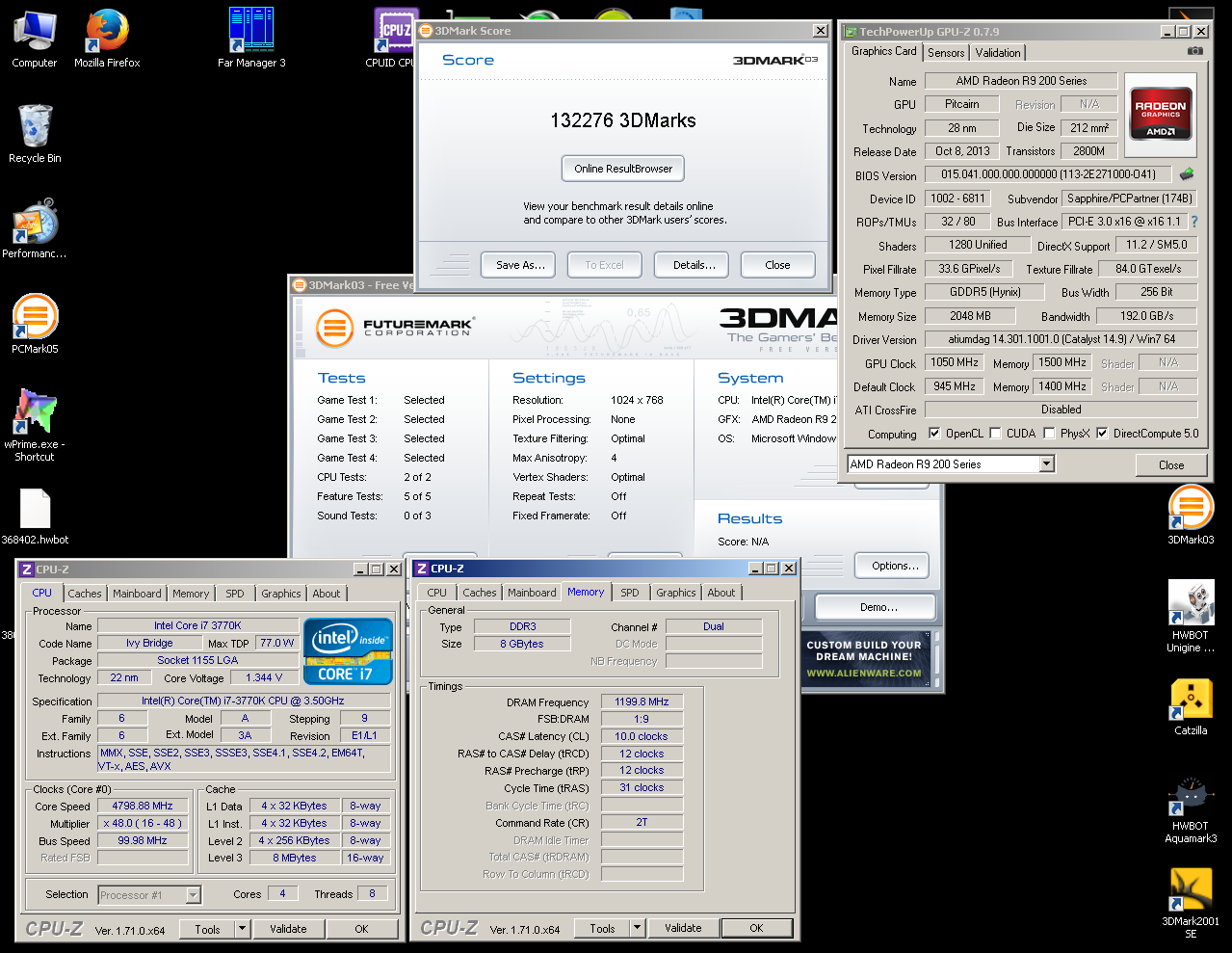
Task: Click Online ResultBrowser button
Action: [x=623, y=169]
